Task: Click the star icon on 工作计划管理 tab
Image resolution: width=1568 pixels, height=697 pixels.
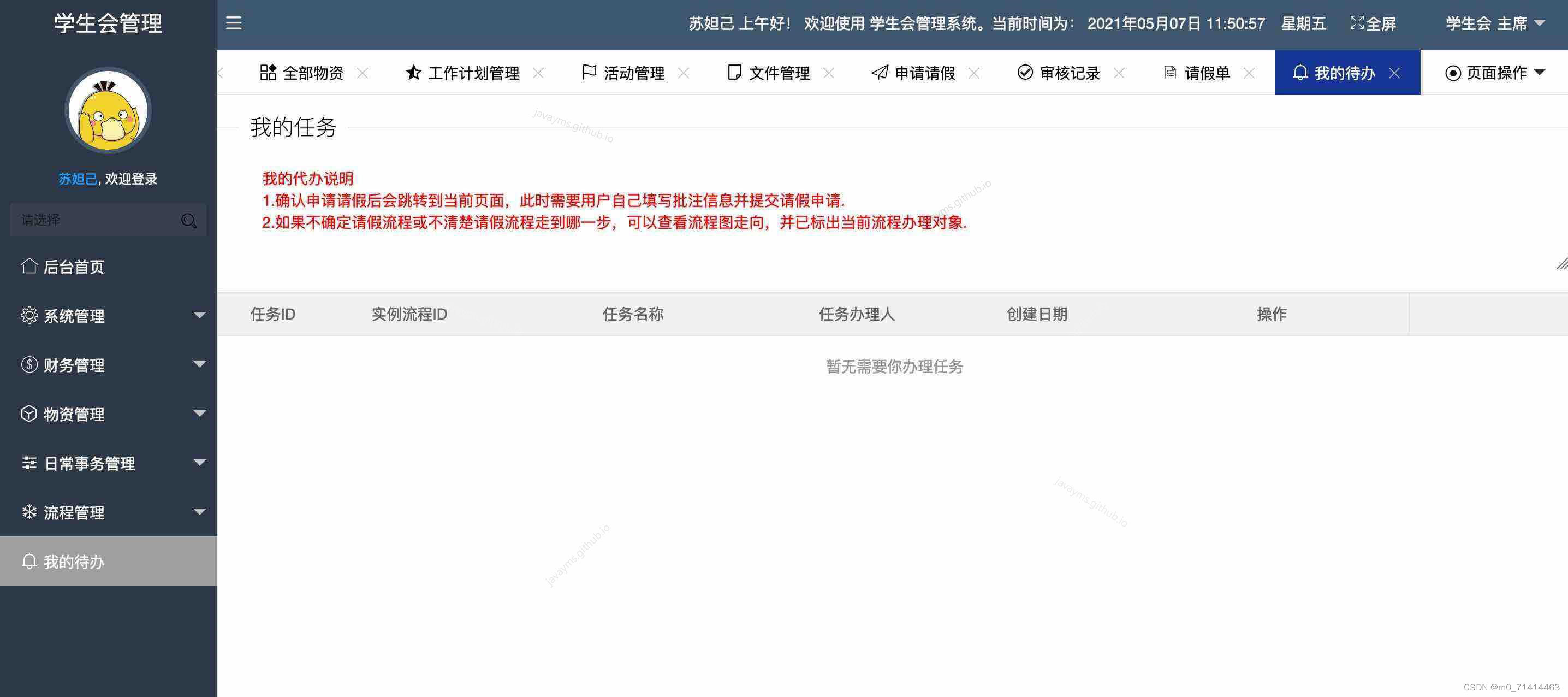Action: (413, 72)
